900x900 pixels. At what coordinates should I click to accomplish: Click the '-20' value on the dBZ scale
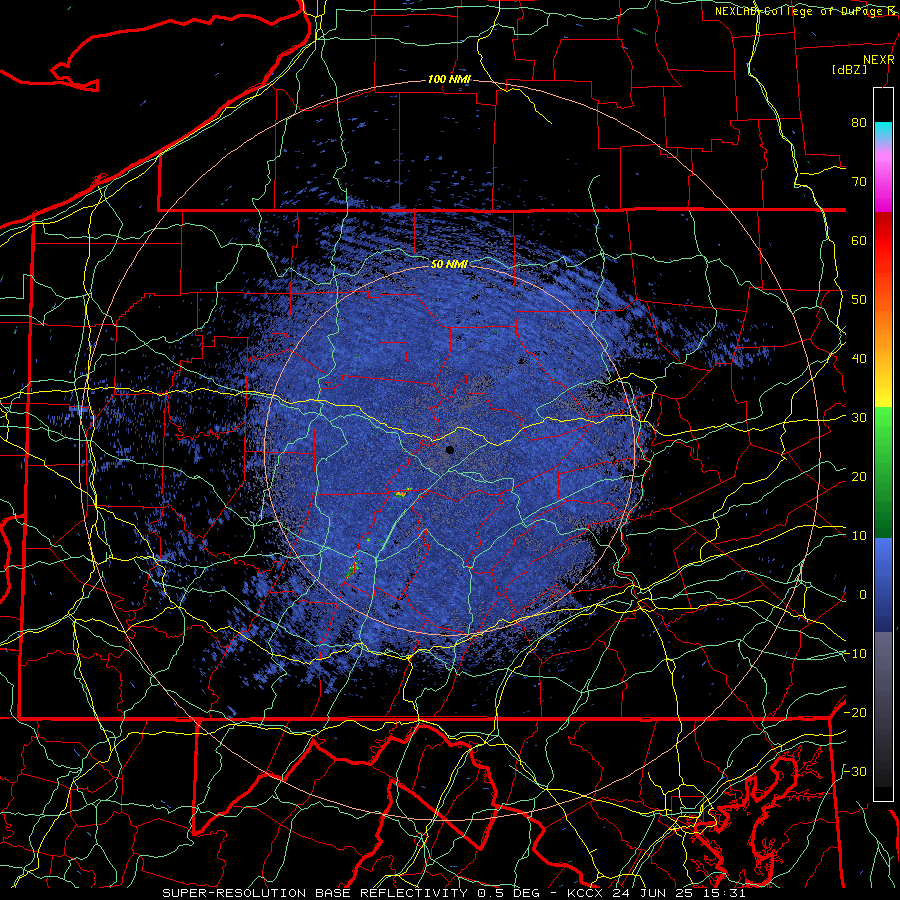[x=855, y=713]
